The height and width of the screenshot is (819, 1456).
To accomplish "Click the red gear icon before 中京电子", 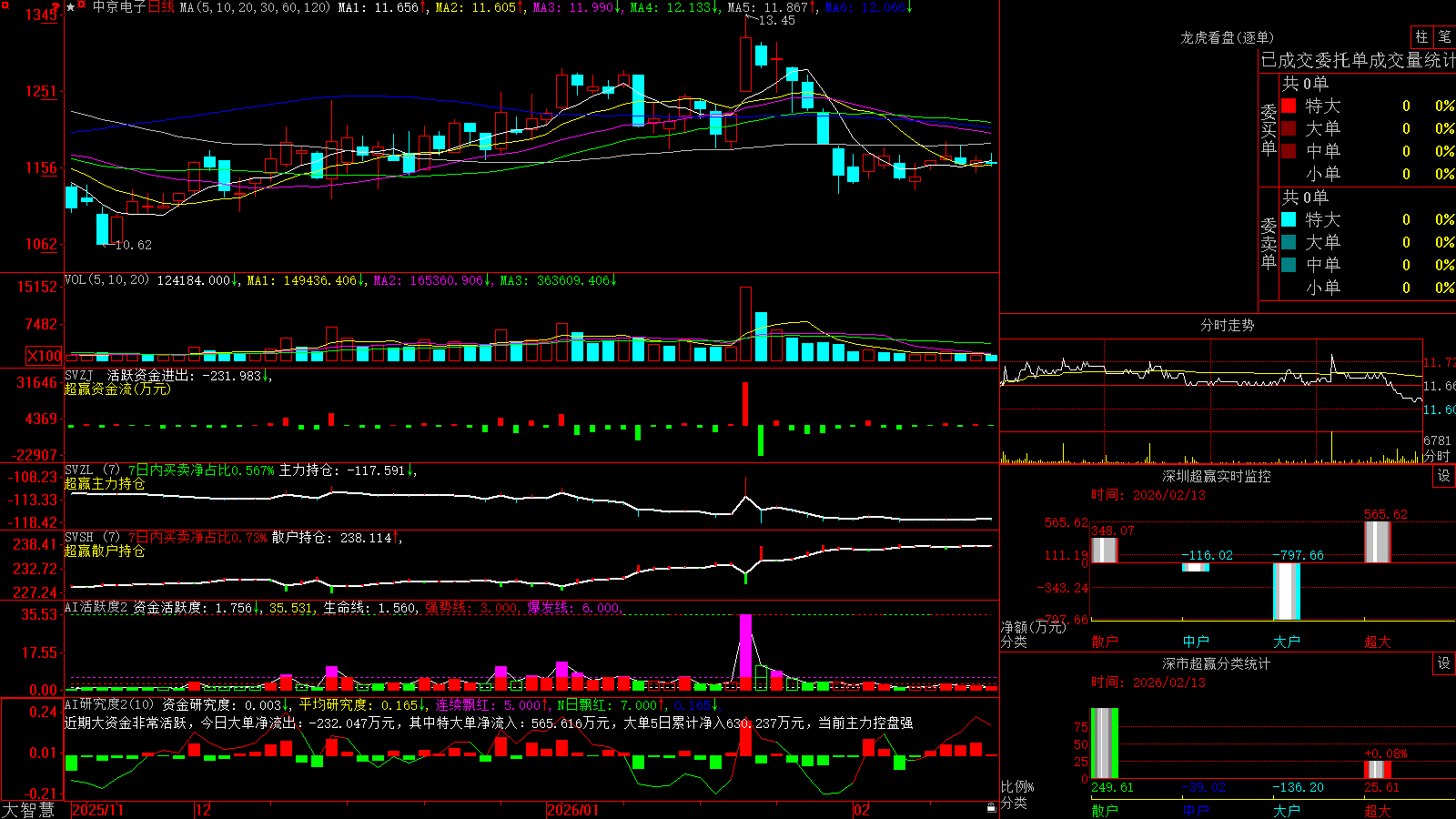I will [81, 4].
